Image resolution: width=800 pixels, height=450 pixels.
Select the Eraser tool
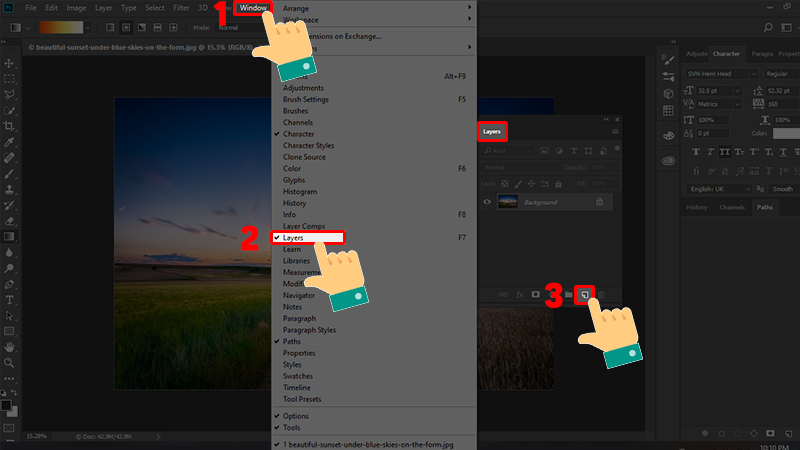(x=9, y=221)
